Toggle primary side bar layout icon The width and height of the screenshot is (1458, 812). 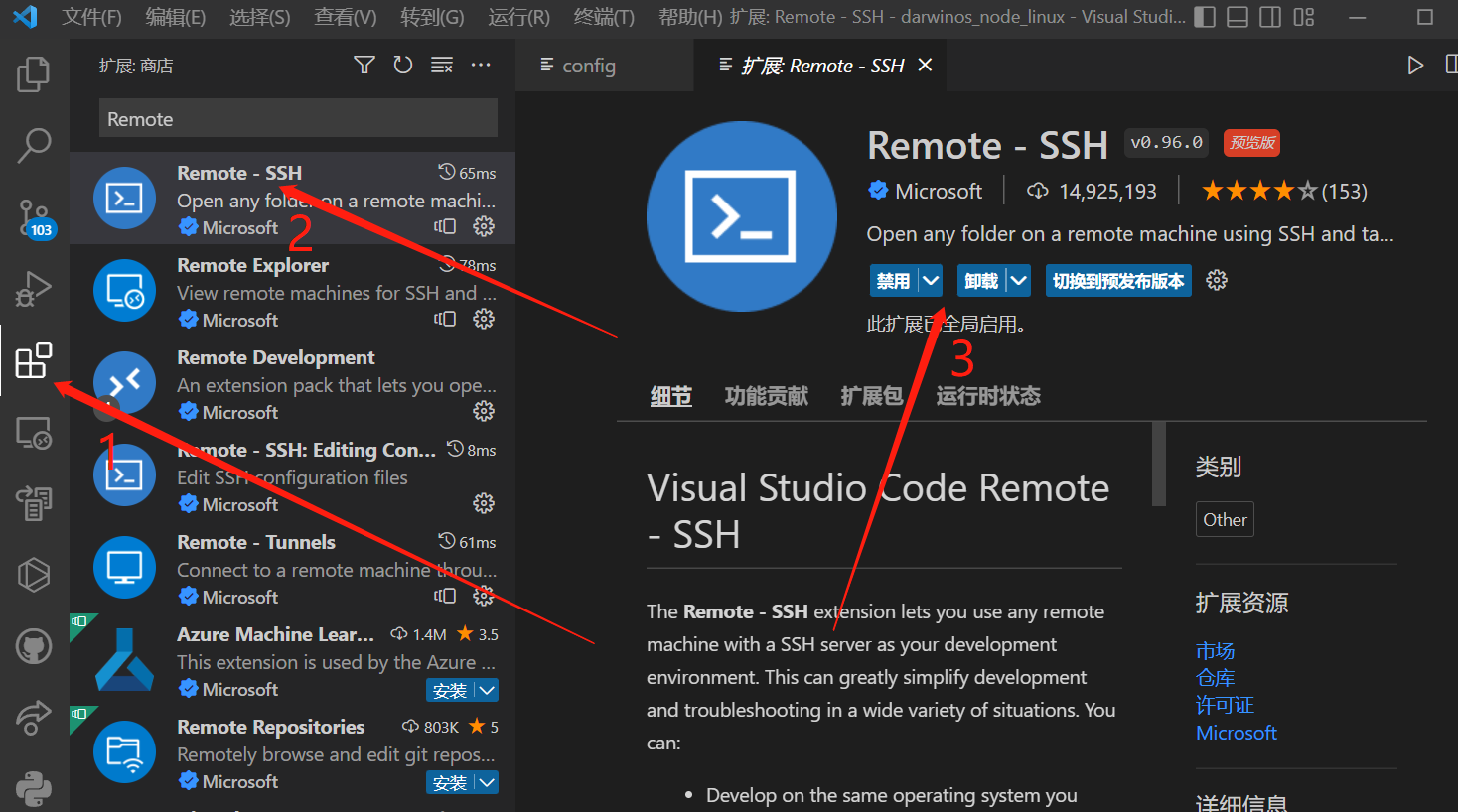pyautogui.click(x=1205, y=17)
